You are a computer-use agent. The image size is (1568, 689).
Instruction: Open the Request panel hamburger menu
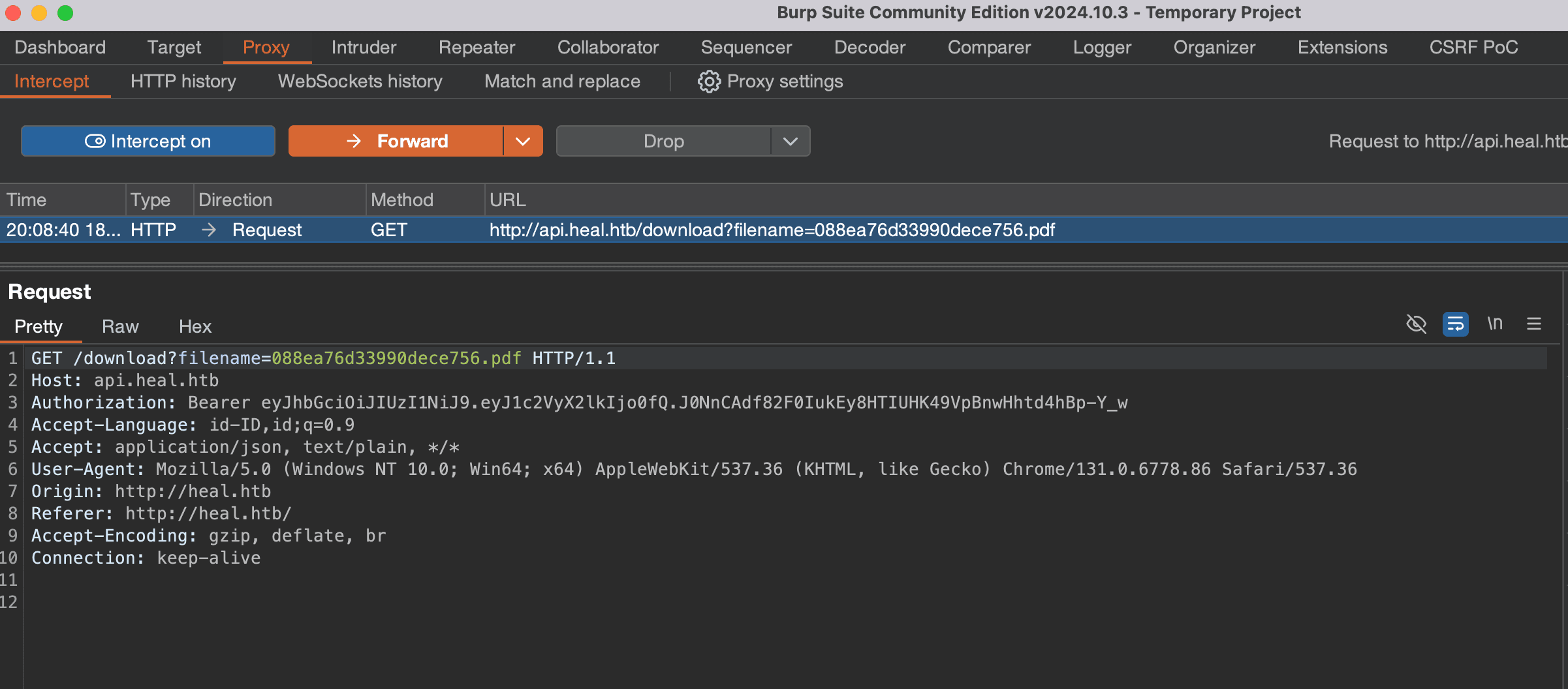click(x=1533, y=324)
